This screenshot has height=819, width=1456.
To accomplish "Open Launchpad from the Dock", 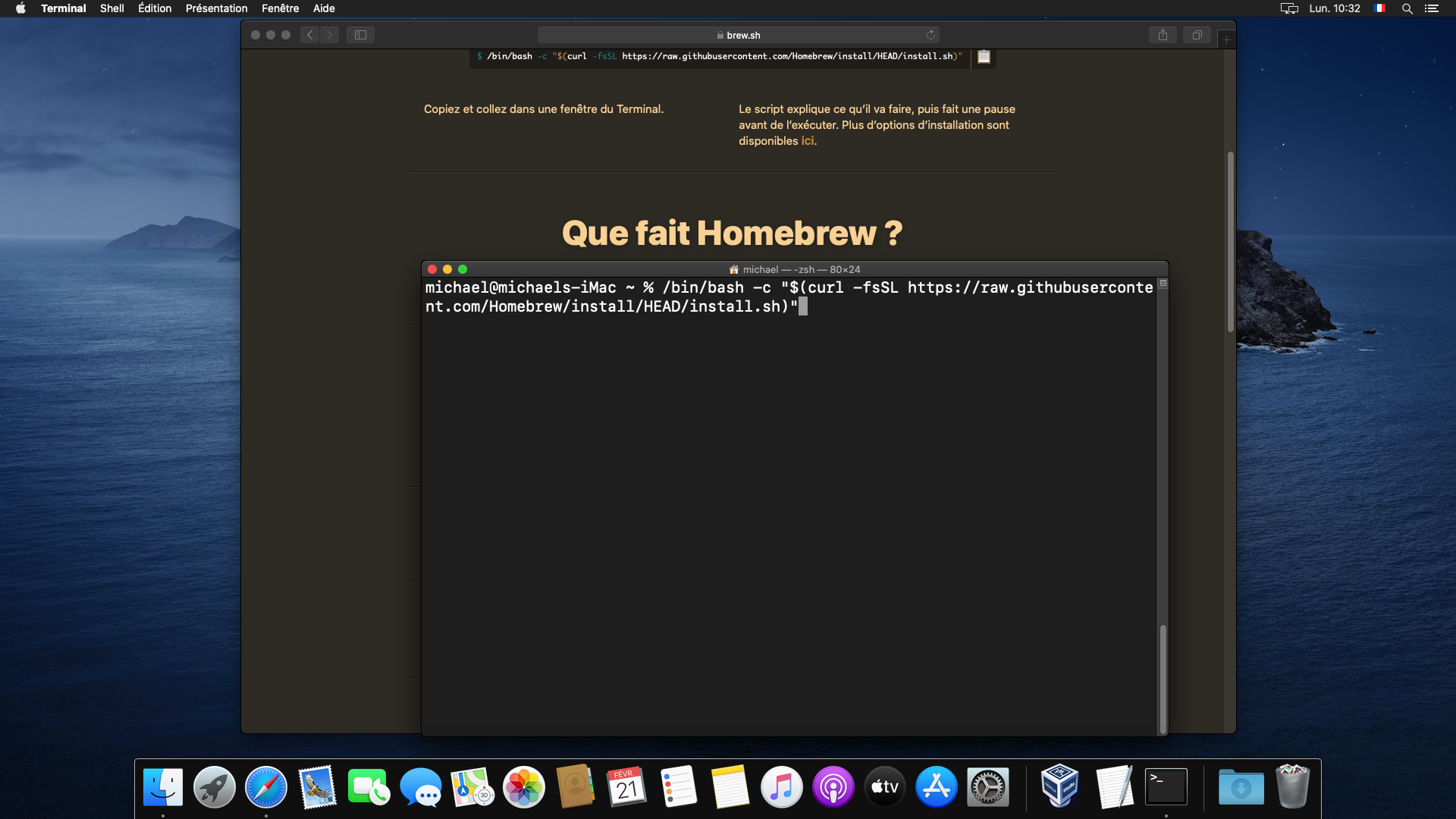I will [x=215, y=786].
